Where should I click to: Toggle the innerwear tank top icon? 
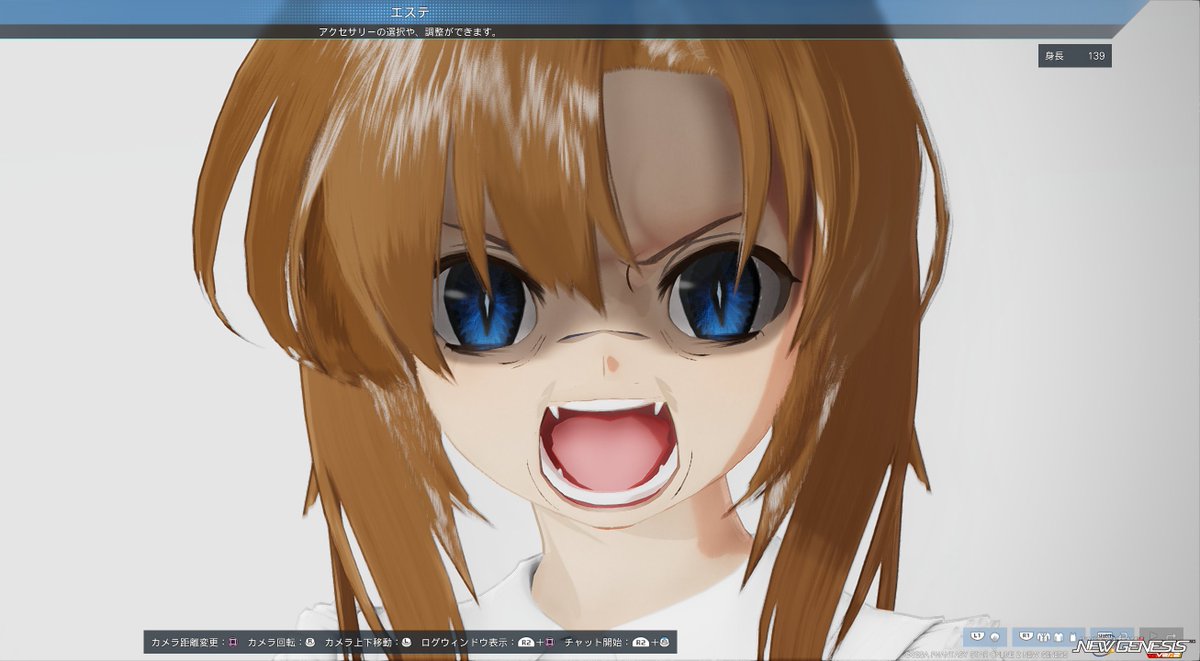1073,637
